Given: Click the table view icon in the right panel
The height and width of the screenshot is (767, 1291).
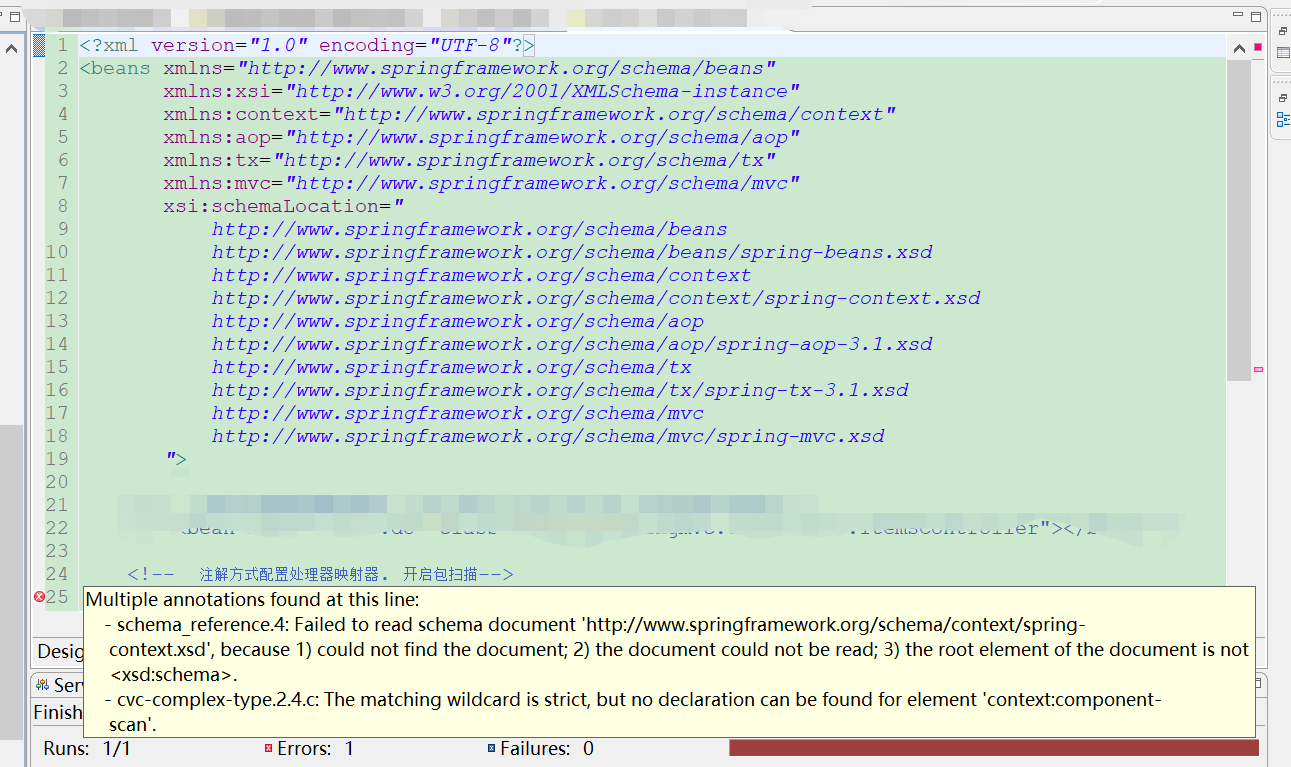Looking at the screenshot, I should [x=1281, y=52].
